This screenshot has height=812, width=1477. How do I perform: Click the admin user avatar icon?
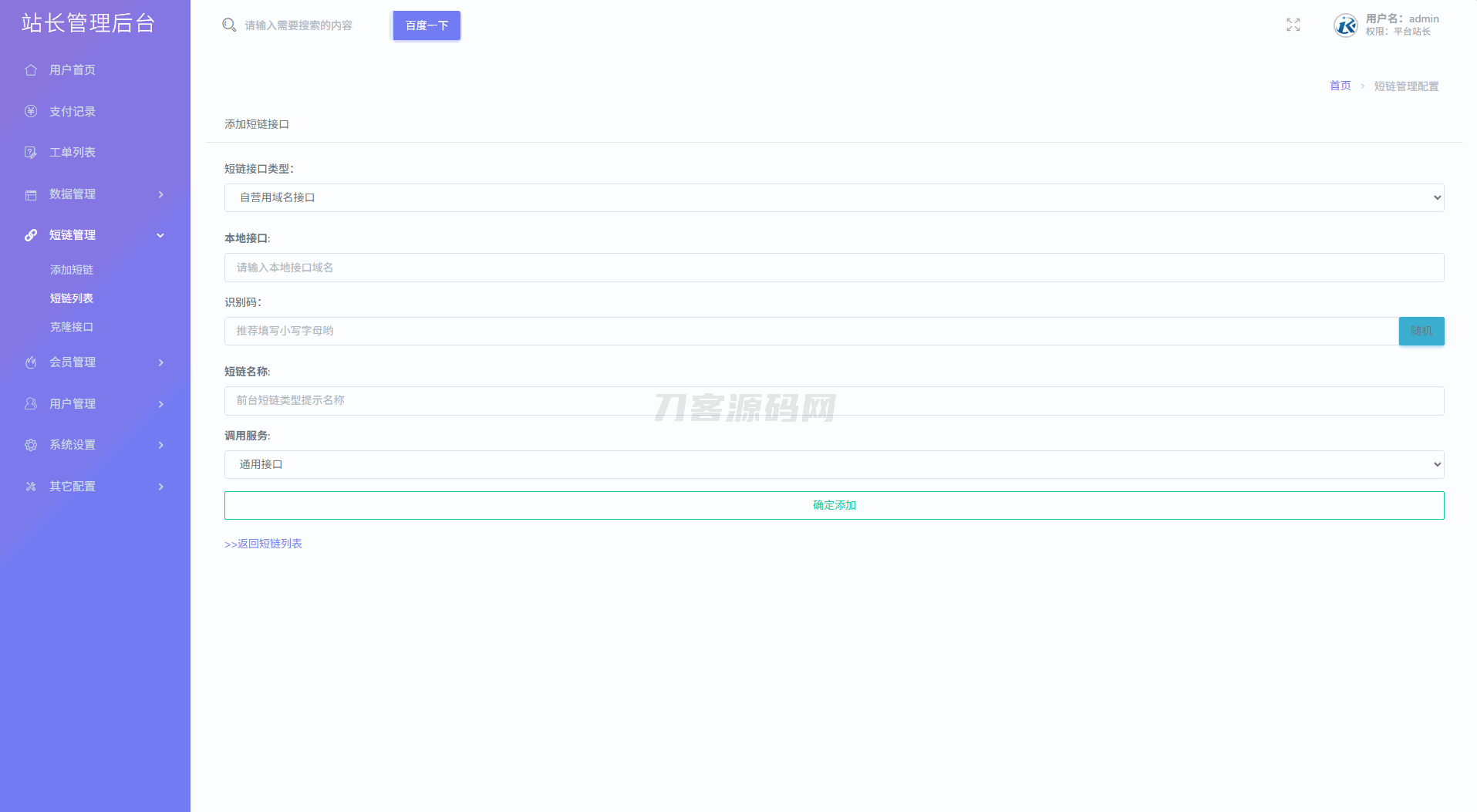pyautogui.click(x=1346, y=25)
